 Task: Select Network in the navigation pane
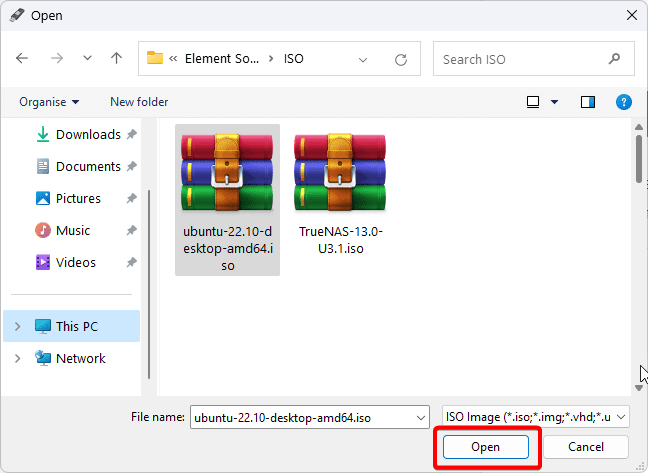point(70,358)
